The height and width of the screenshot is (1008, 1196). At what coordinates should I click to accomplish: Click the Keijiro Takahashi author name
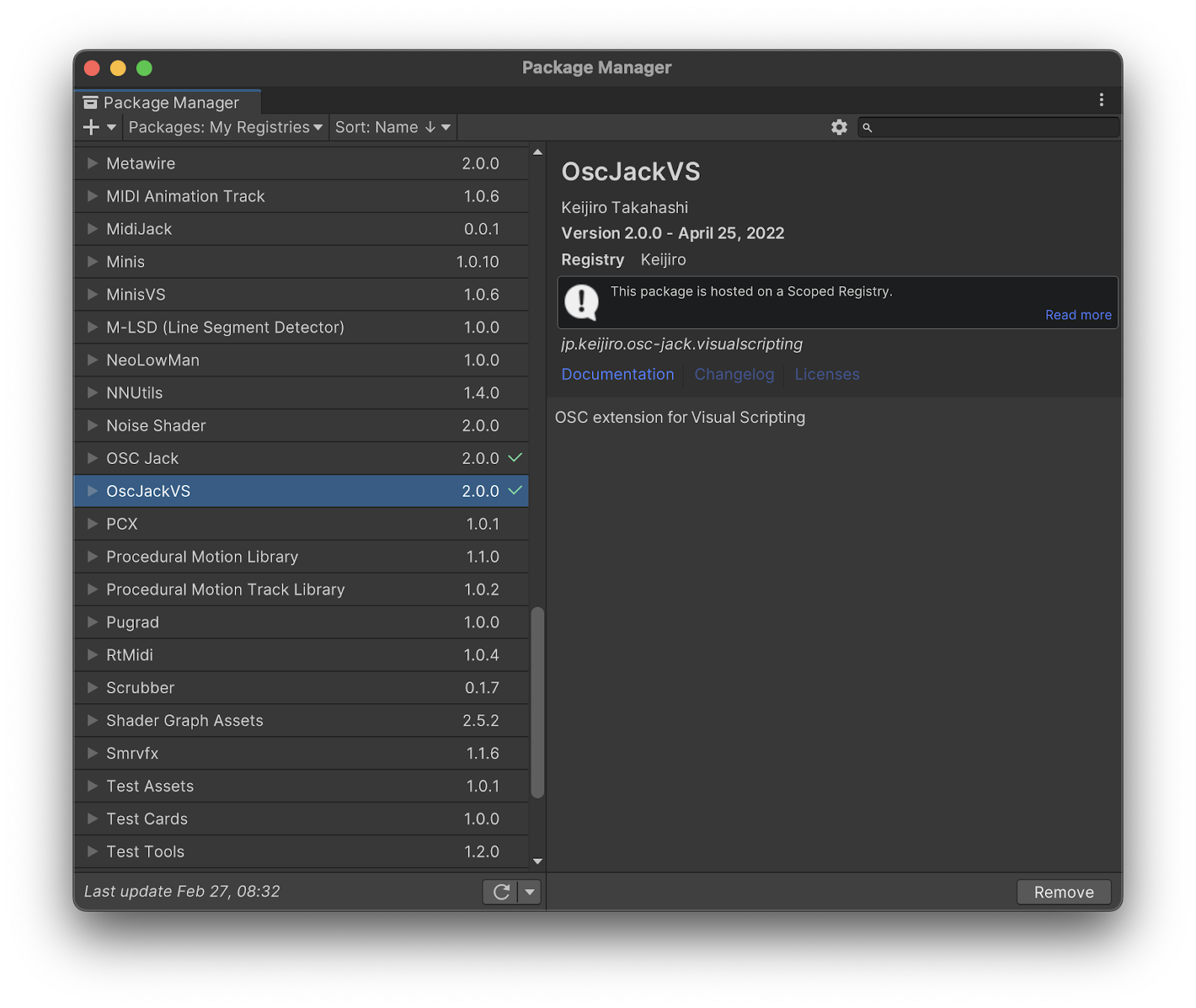pos(625,208)
